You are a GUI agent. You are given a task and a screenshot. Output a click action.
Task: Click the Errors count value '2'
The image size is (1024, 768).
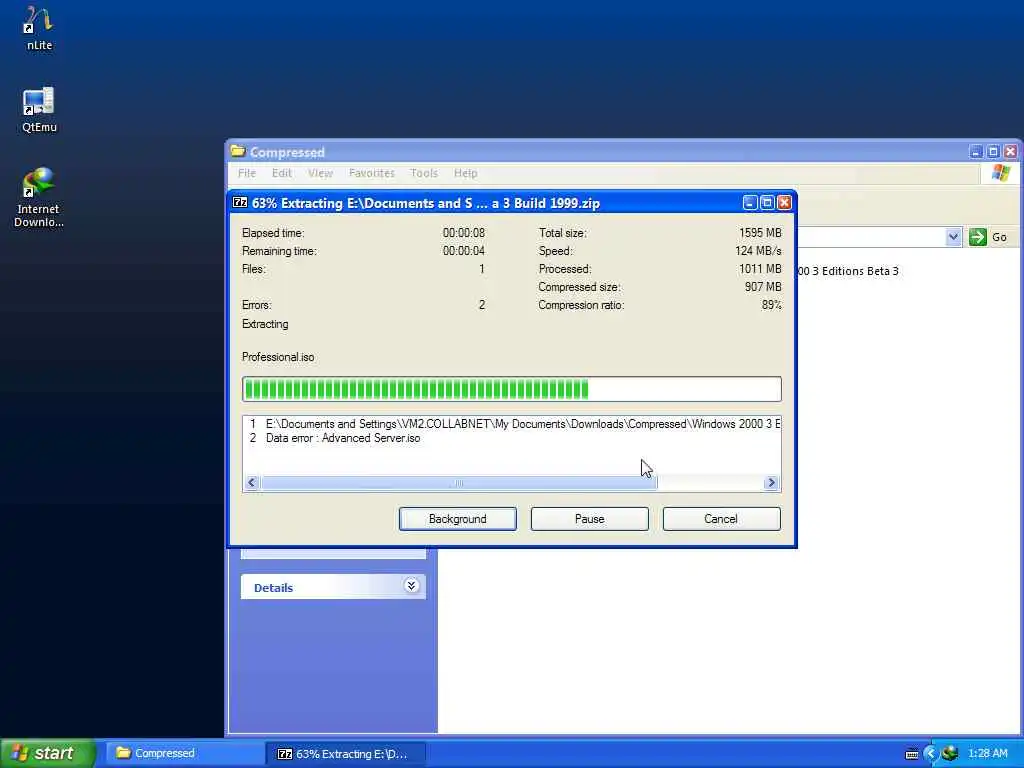[x=482, y=305]
